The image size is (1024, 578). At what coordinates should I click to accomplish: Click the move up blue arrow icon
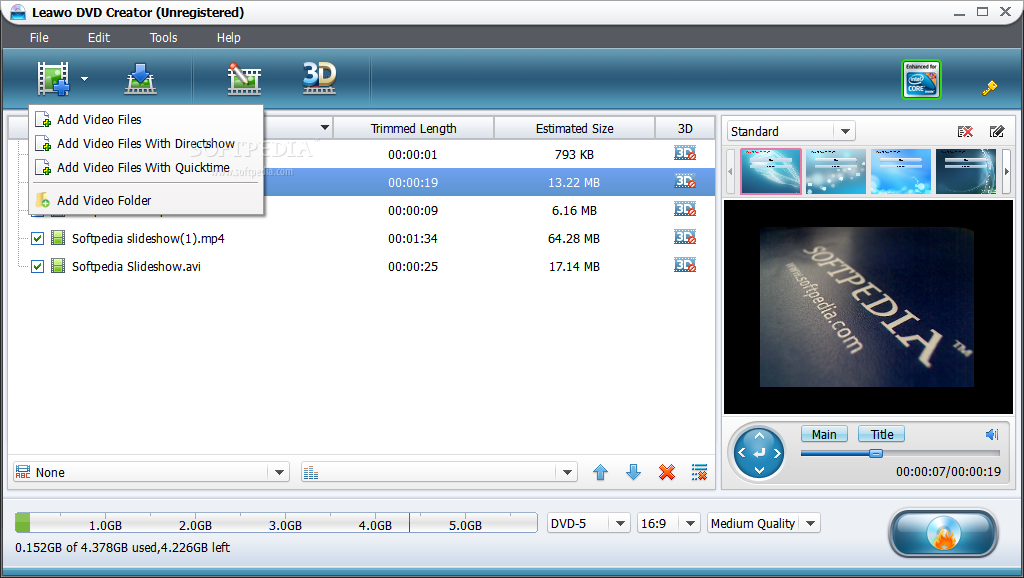[600, 472]
